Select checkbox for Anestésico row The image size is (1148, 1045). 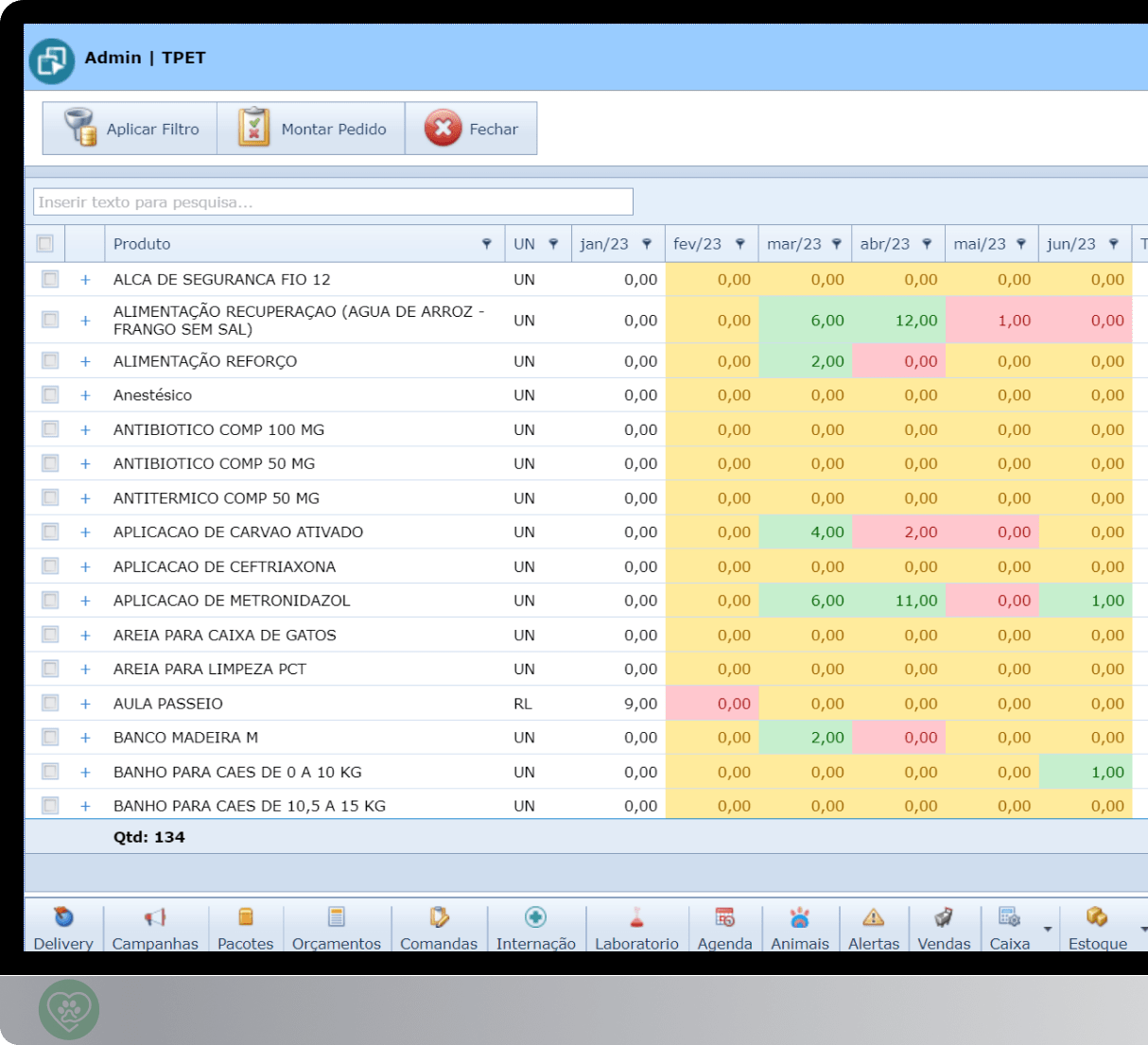(x=50, y=394)
